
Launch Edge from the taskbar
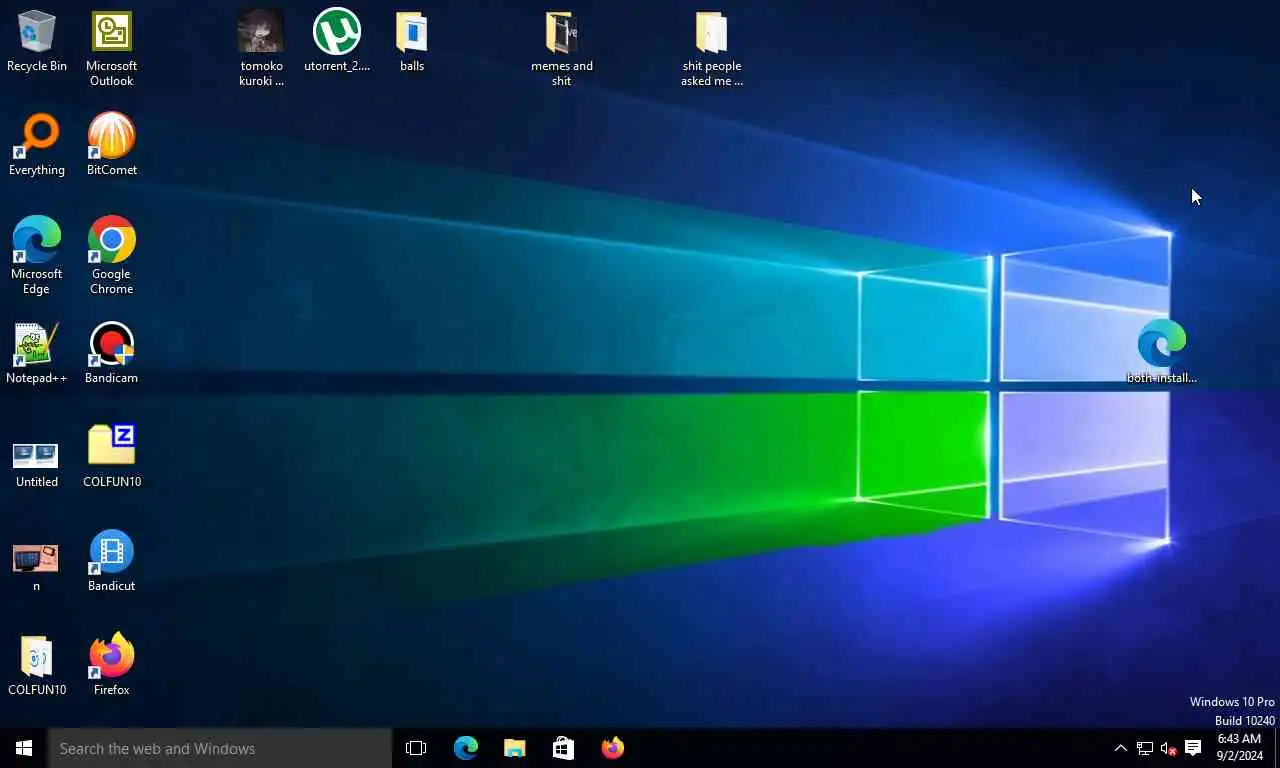tap(466, 748)
